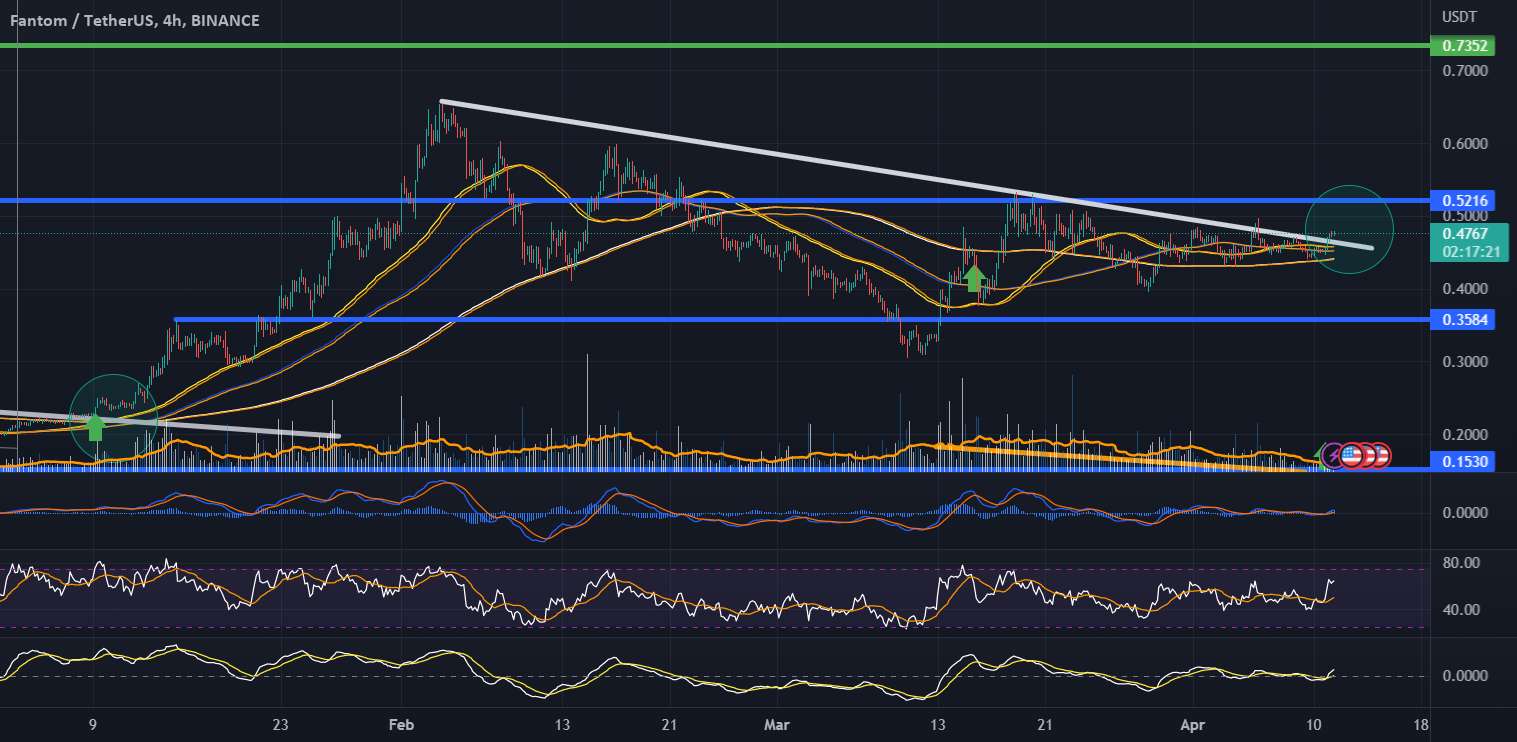Screen dimensions: 1517x742
Task: Select the blue horizontal line at 0.3584
Action: coord(802,319)
